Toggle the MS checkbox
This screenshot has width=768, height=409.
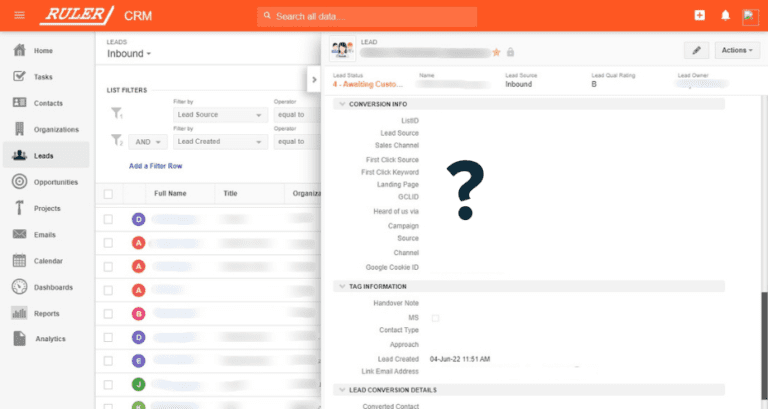435,318
